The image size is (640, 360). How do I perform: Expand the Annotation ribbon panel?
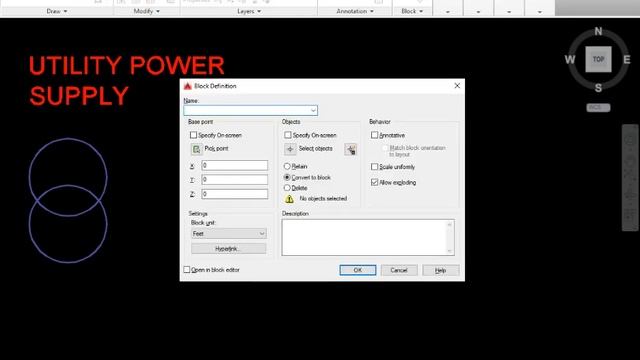tap(355, 11)
